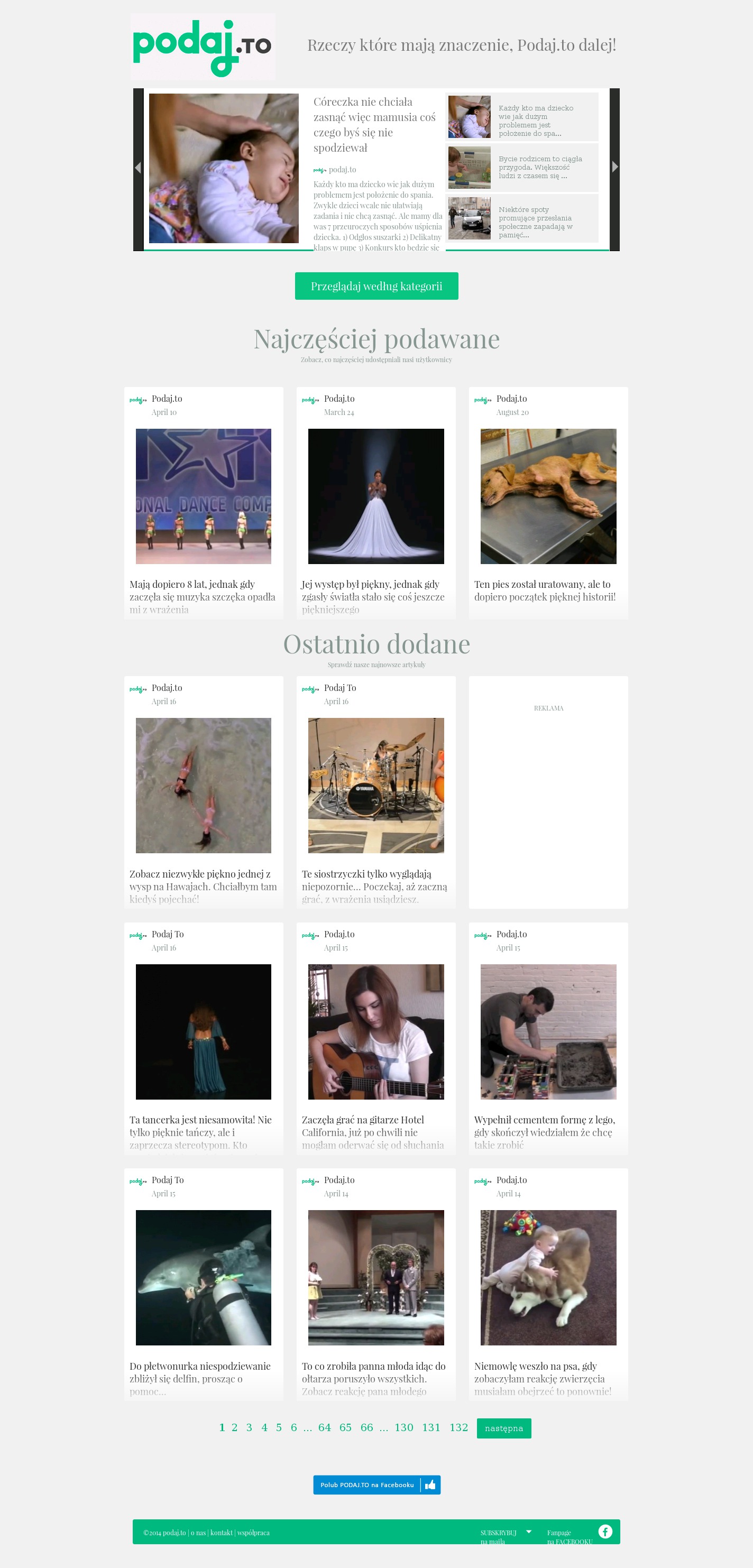Click Podaj.to avatar icon on August 20 post
753x1568 pixels.
483,400
